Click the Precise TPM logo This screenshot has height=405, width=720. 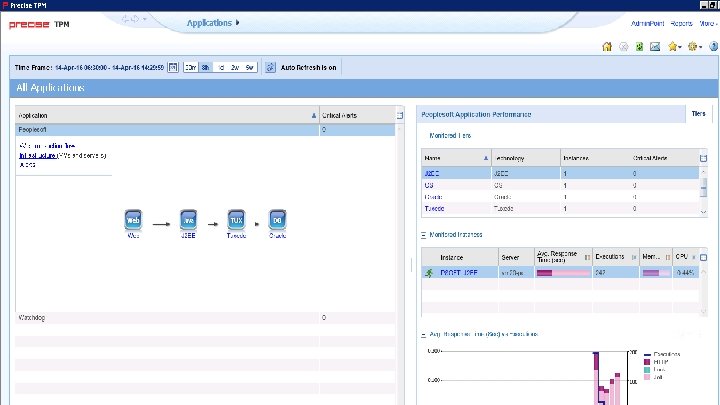point(39,24)
